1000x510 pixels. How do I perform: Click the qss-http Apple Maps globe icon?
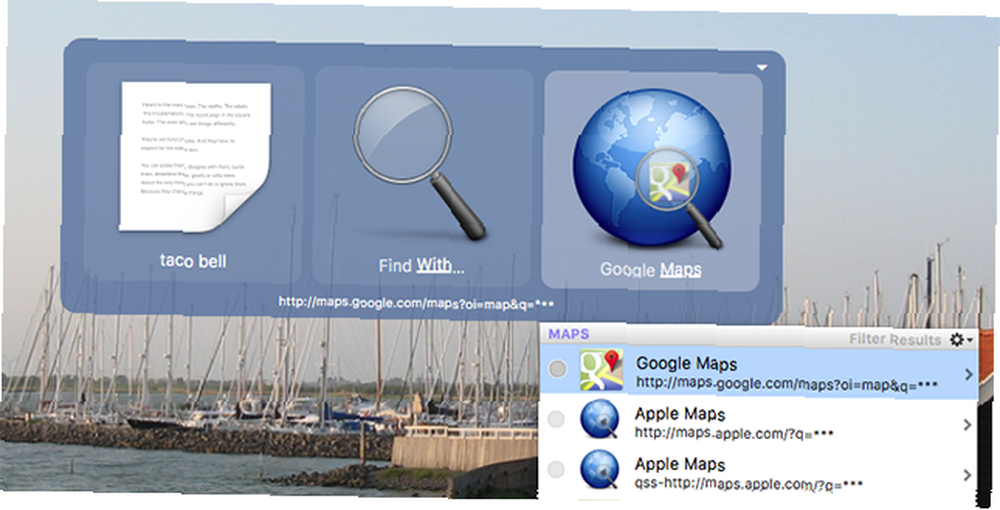tap(599, 470)
